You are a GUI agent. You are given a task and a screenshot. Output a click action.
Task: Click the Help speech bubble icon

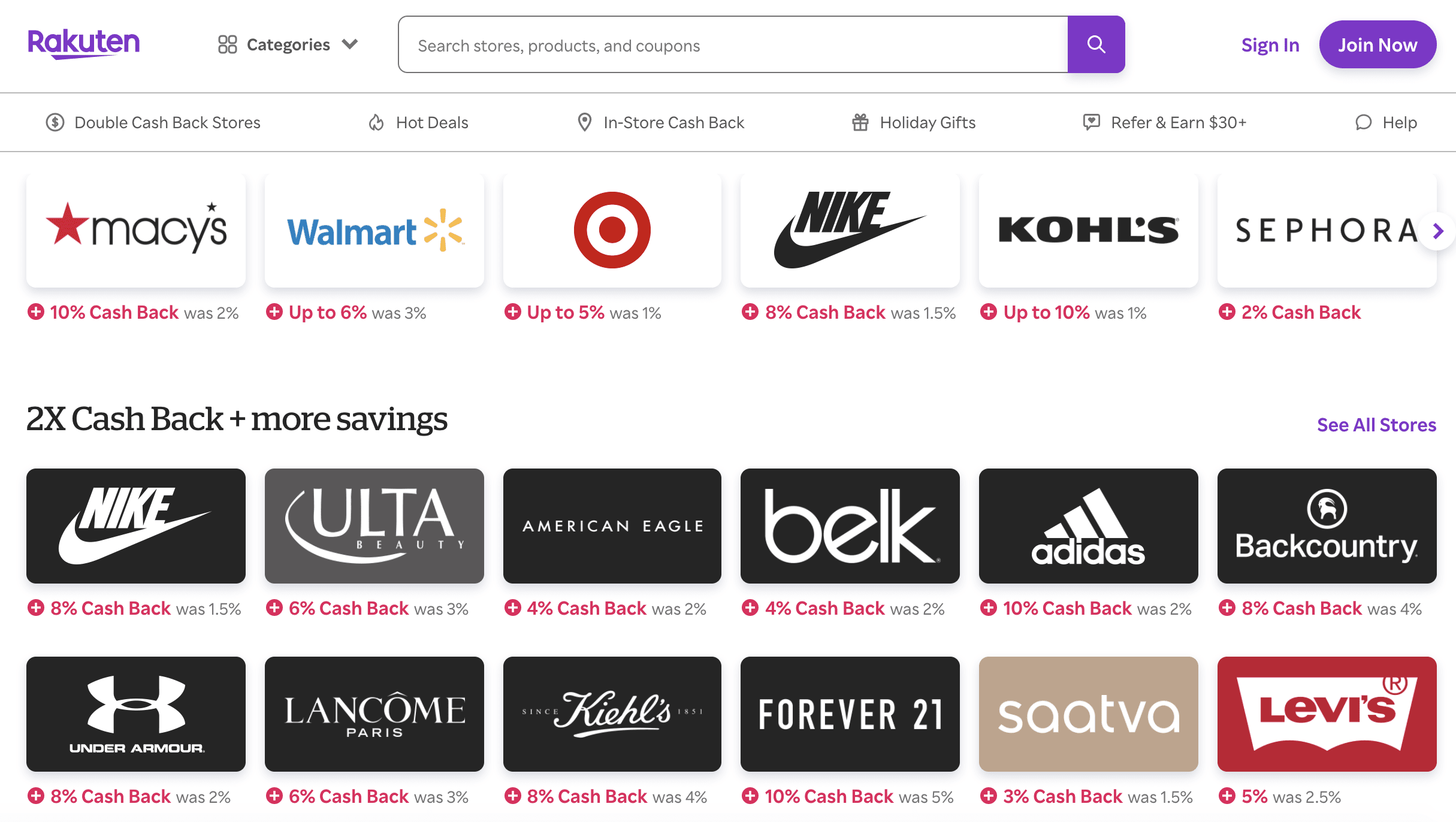pos(1363,122)
